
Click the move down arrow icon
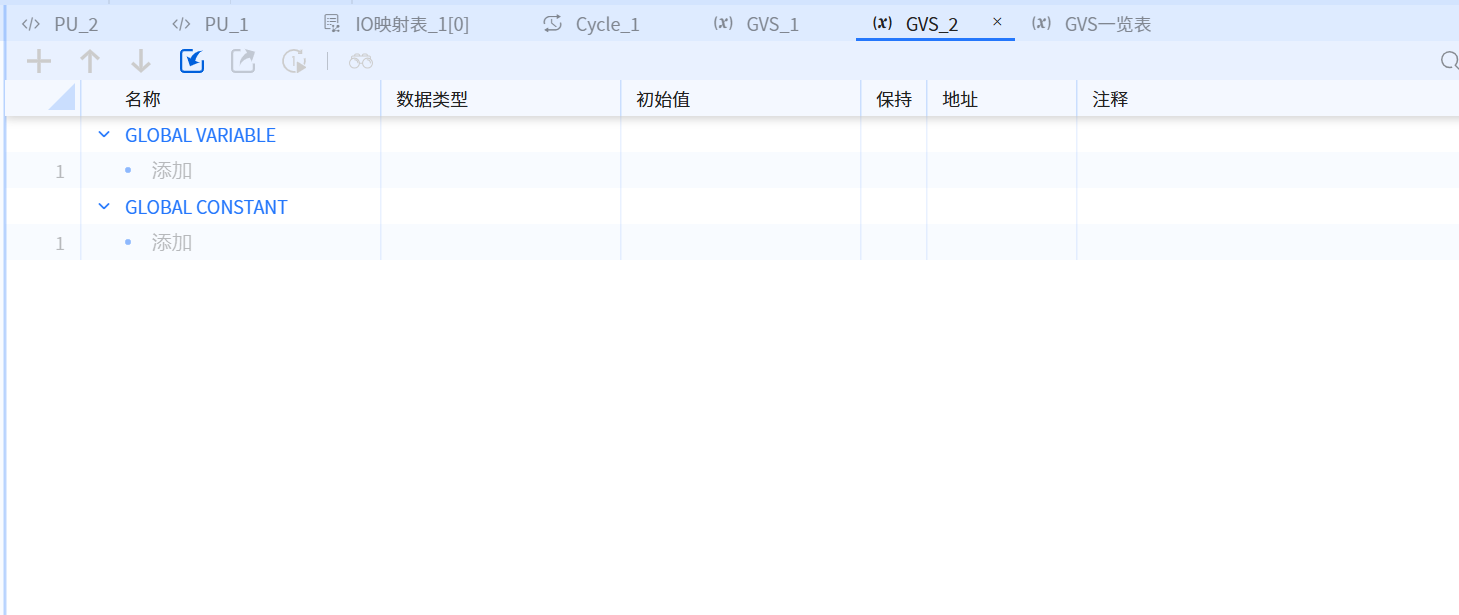[141, 62]
